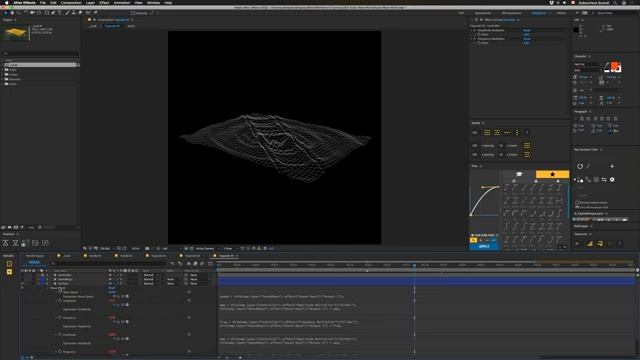Image resolution: width=640 pixels, height=360 pixels.
Task: Open the Composition menu
Action: pyautogui.click(x=71, y=2)
